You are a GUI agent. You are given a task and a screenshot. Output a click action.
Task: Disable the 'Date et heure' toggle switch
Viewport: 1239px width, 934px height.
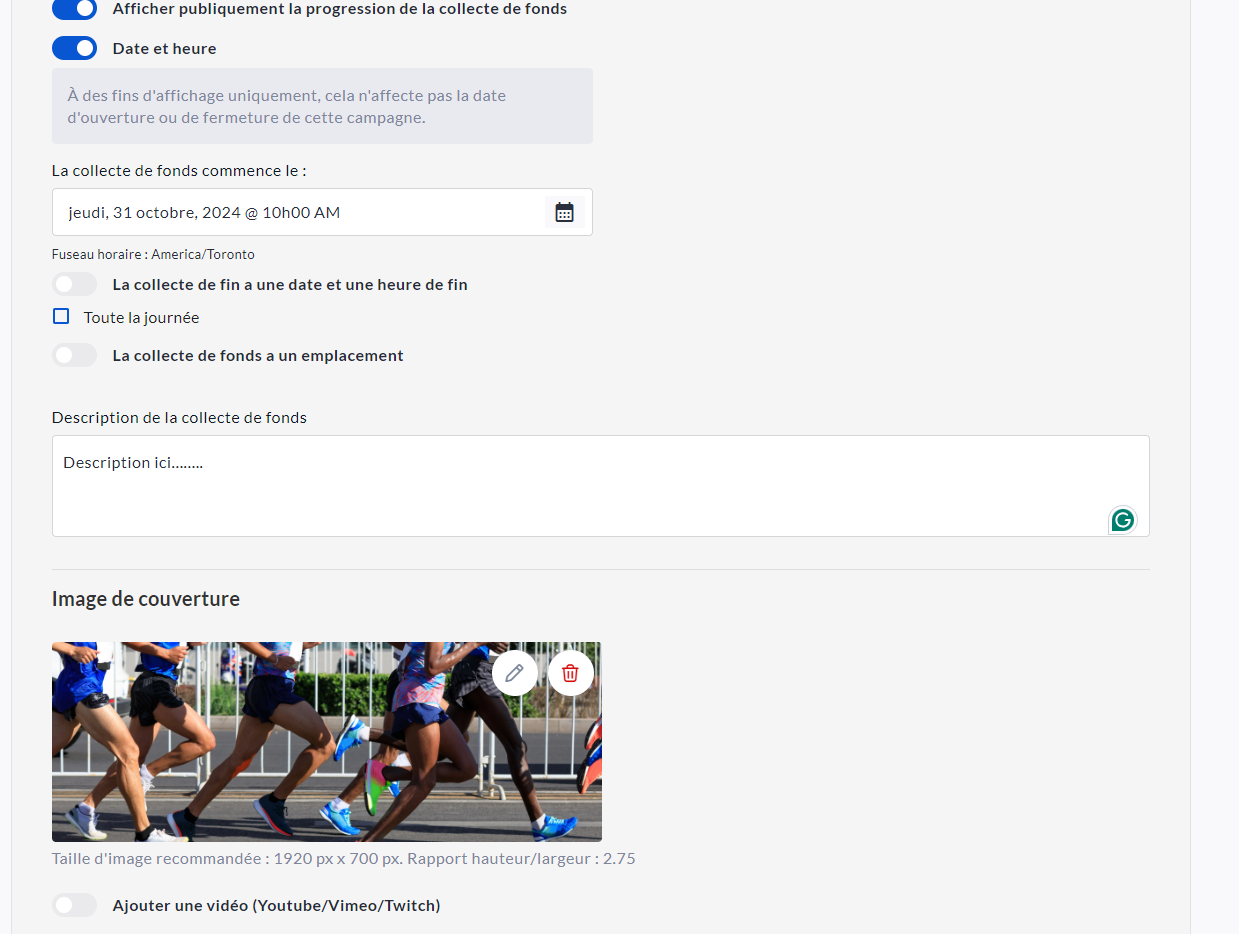pyautogui.click(x=75, y=48)
